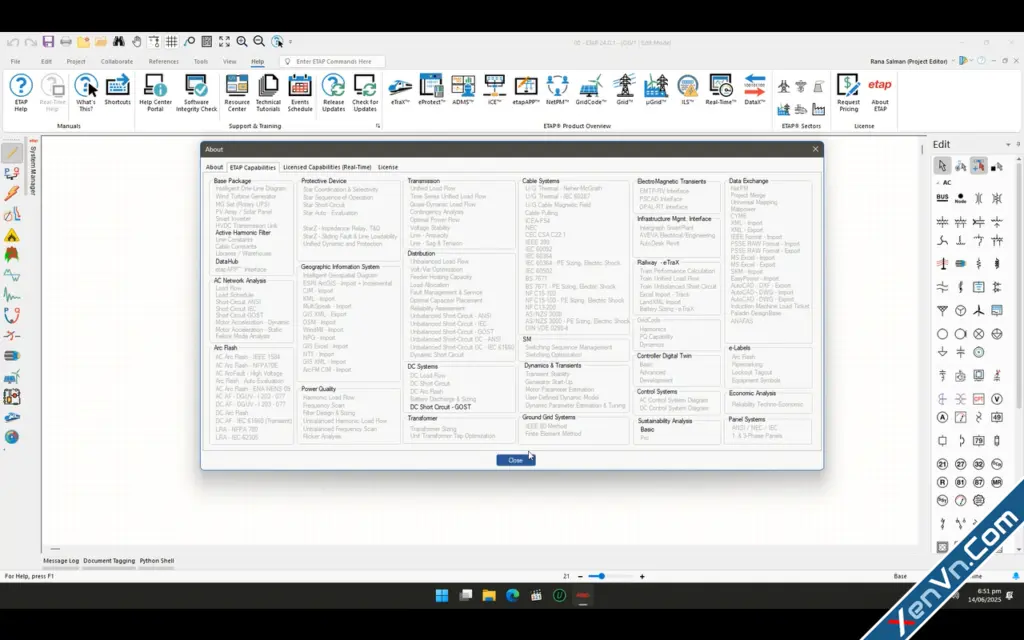This screenshot has height=640, width=1024.
Task: Open ETAP Help from the ribbon
Action: [21, 93]
